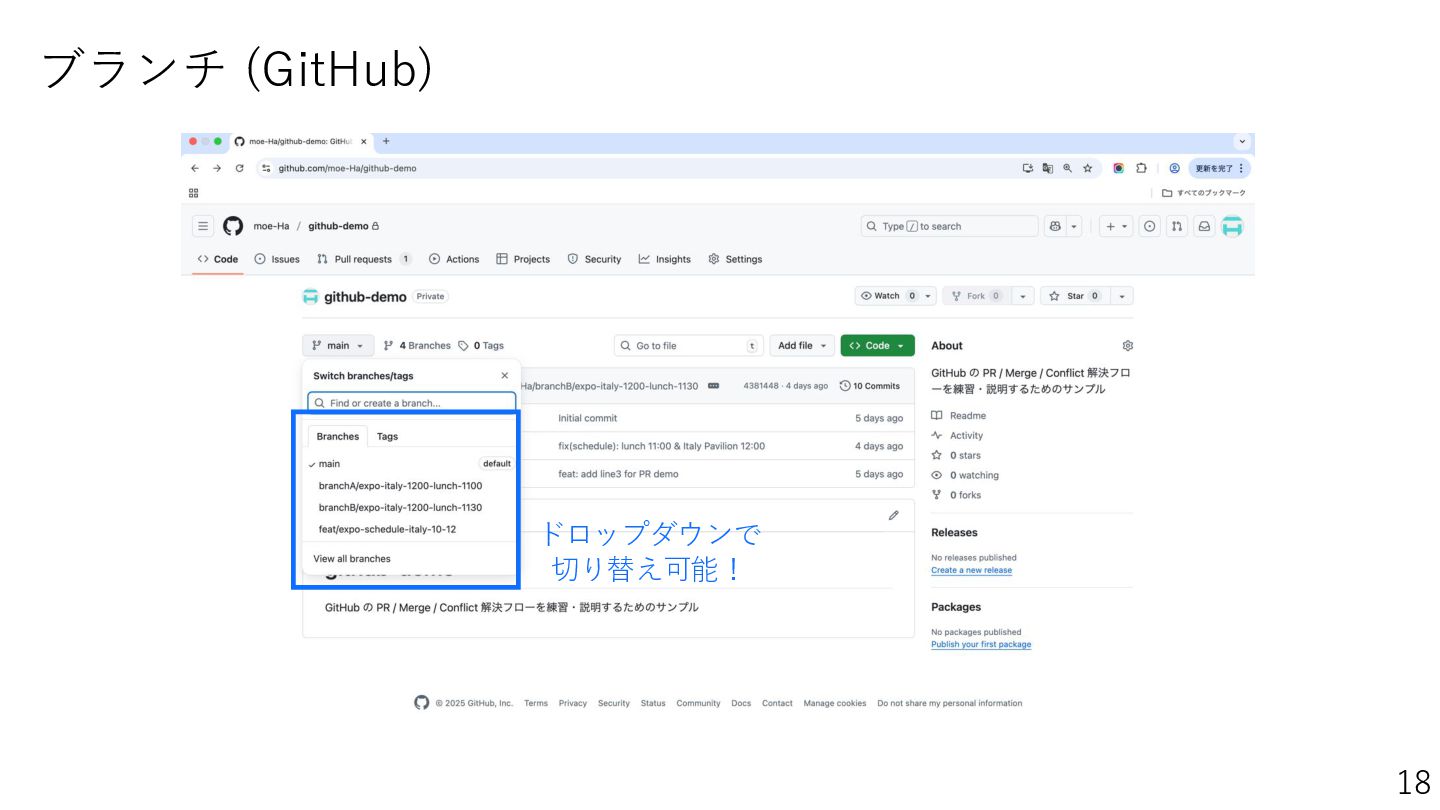Click the 'Go to file' search field
Screen dimensions: 1440x810
tap(689, 346)
